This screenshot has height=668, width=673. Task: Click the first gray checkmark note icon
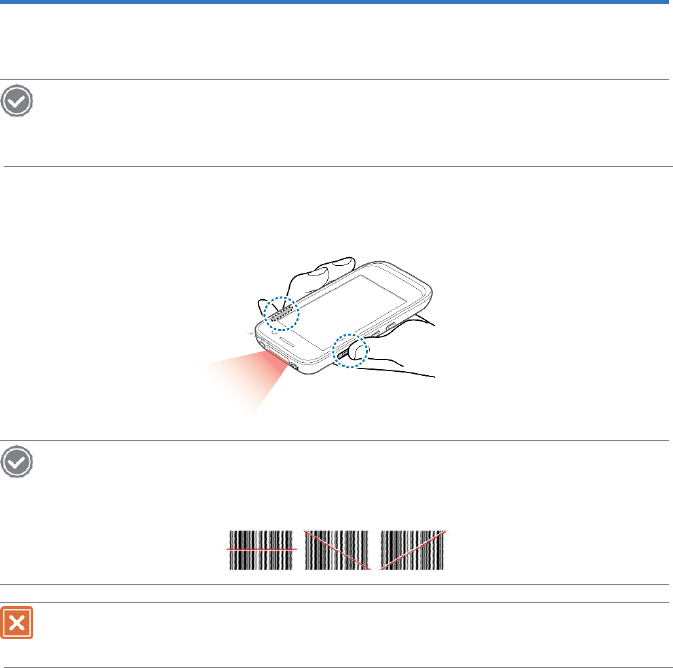(x=17, y=101)
